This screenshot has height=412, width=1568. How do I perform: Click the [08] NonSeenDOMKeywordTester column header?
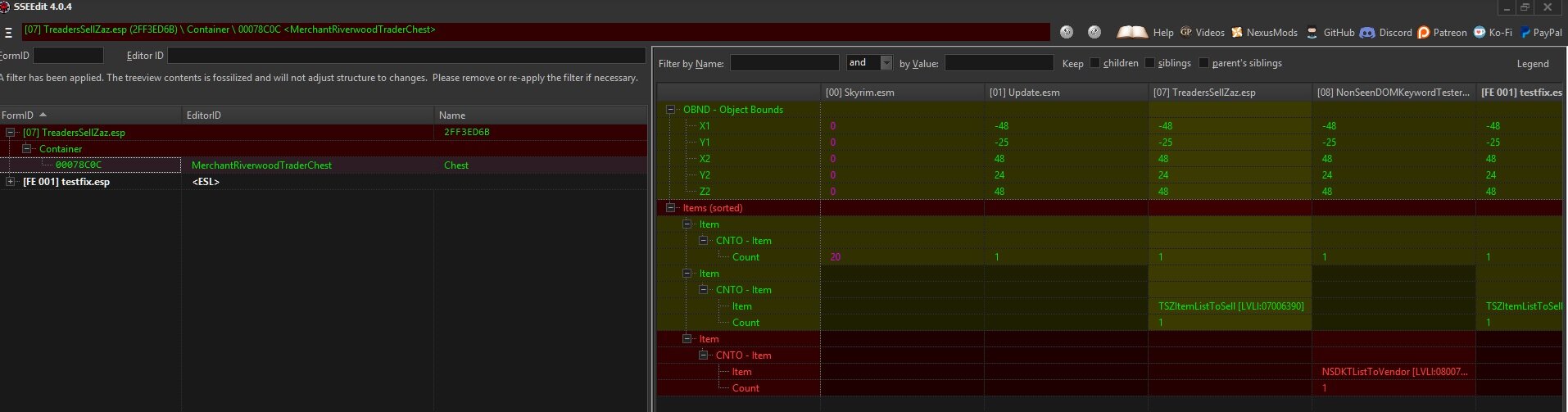tap(1394, 92)
